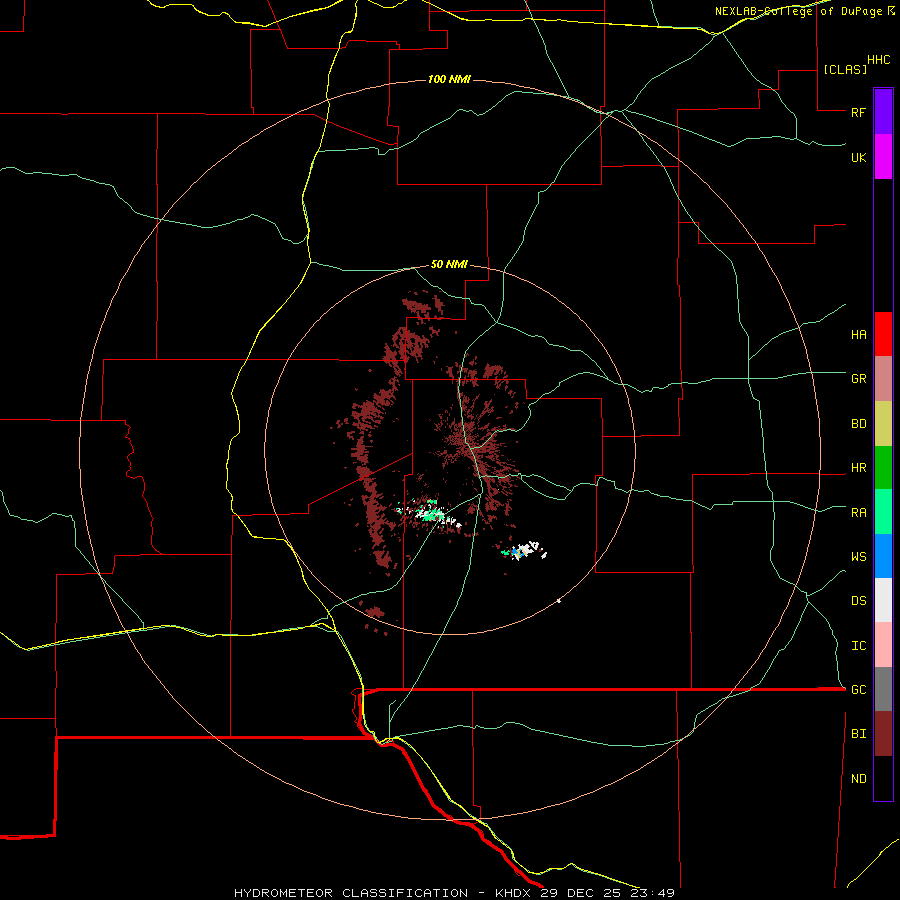The image size is (900, 900).
Task: Click the RF purple legend swatch
Action: (883, 111)
